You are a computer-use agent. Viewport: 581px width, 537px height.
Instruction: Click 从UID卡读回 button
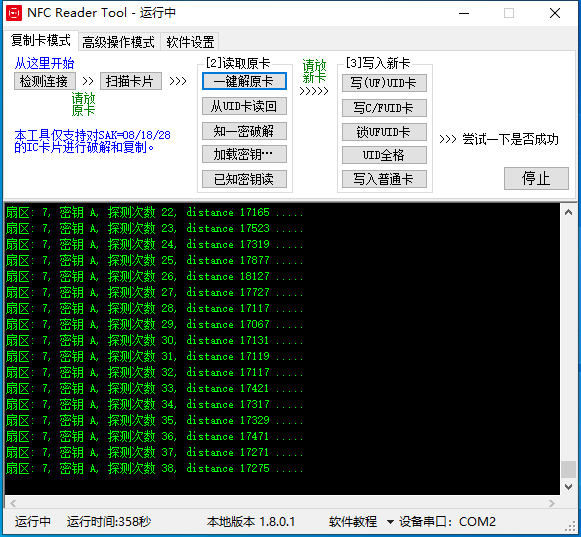(244, 106)
